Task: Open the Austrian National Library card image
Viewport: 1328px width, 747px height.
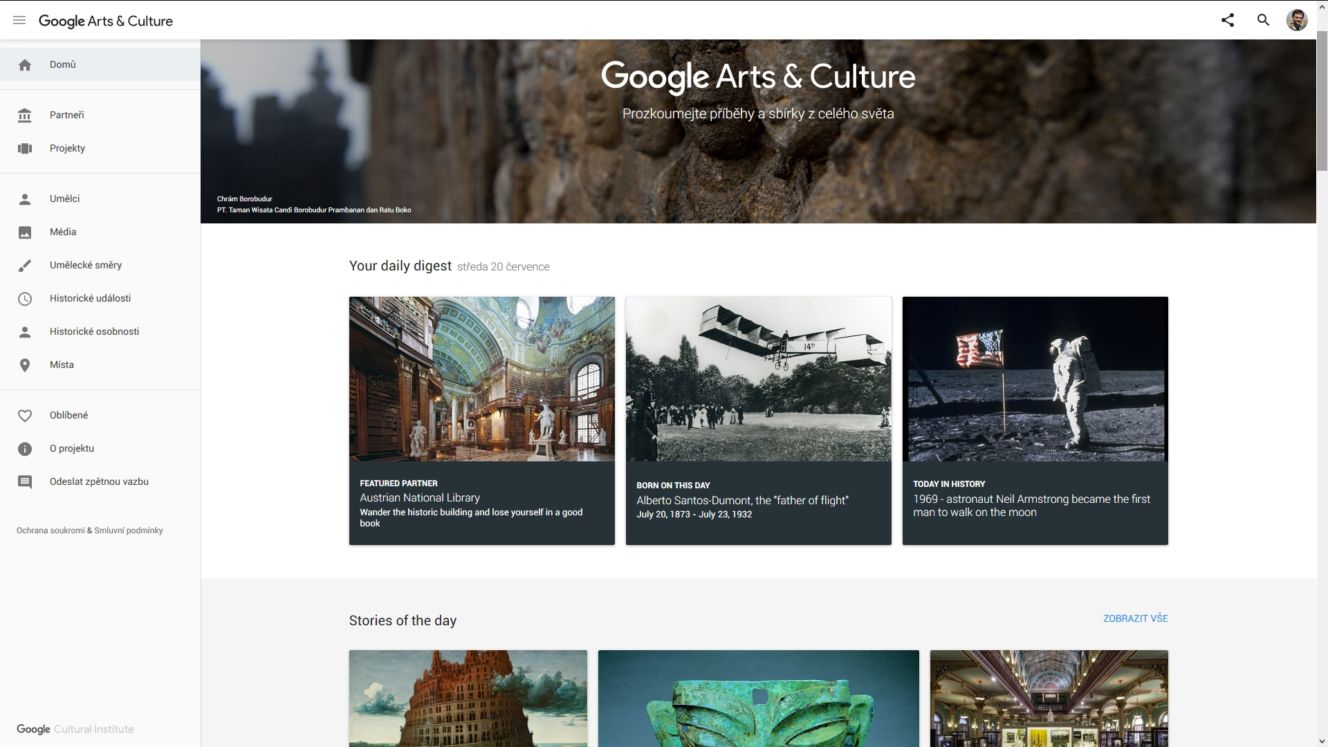Action: (x=482, y=379)
